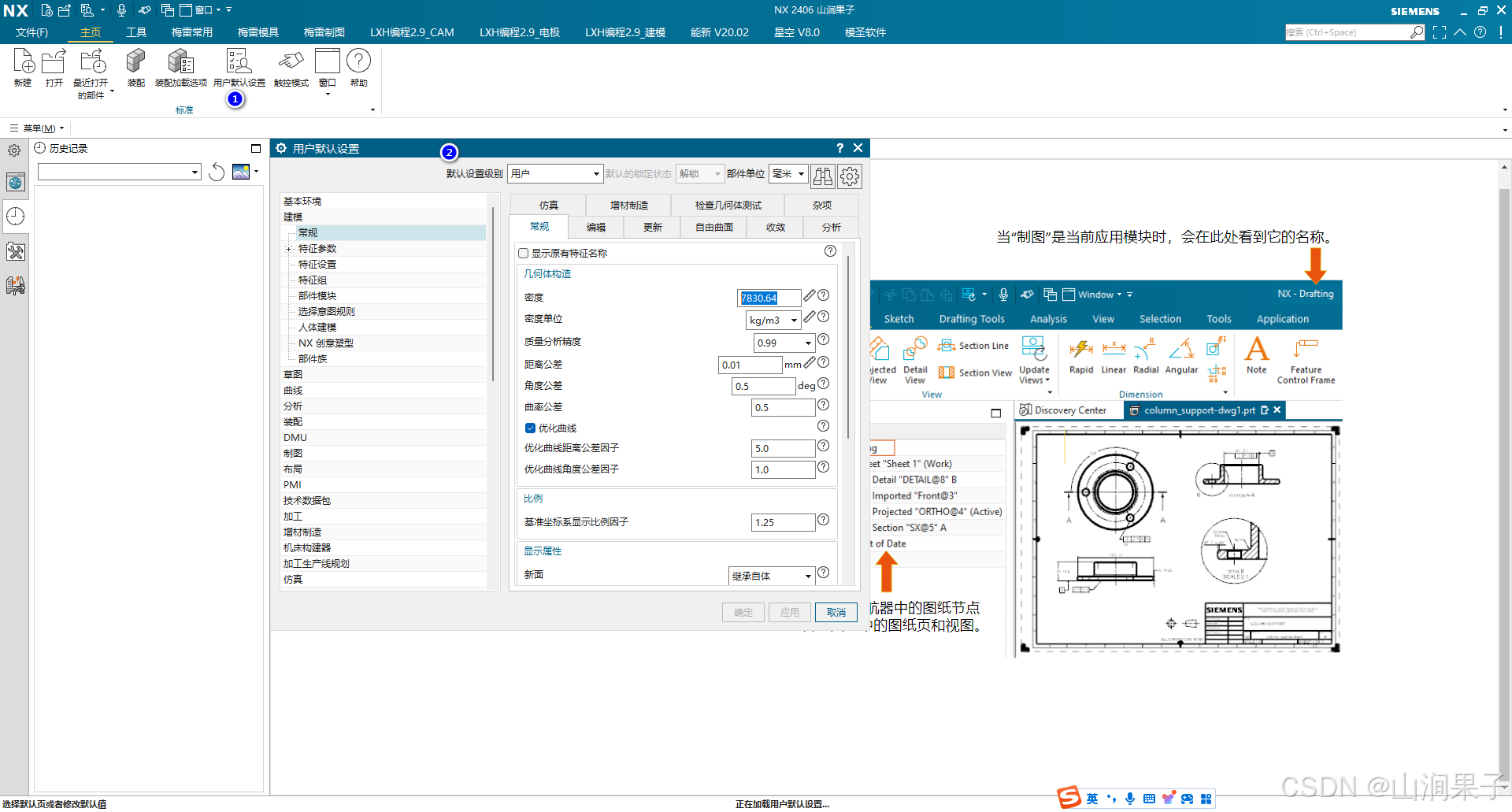1512x812 pixels.
Task: Toggle full screen icon near search box
Action: (x=1440, y=32)
